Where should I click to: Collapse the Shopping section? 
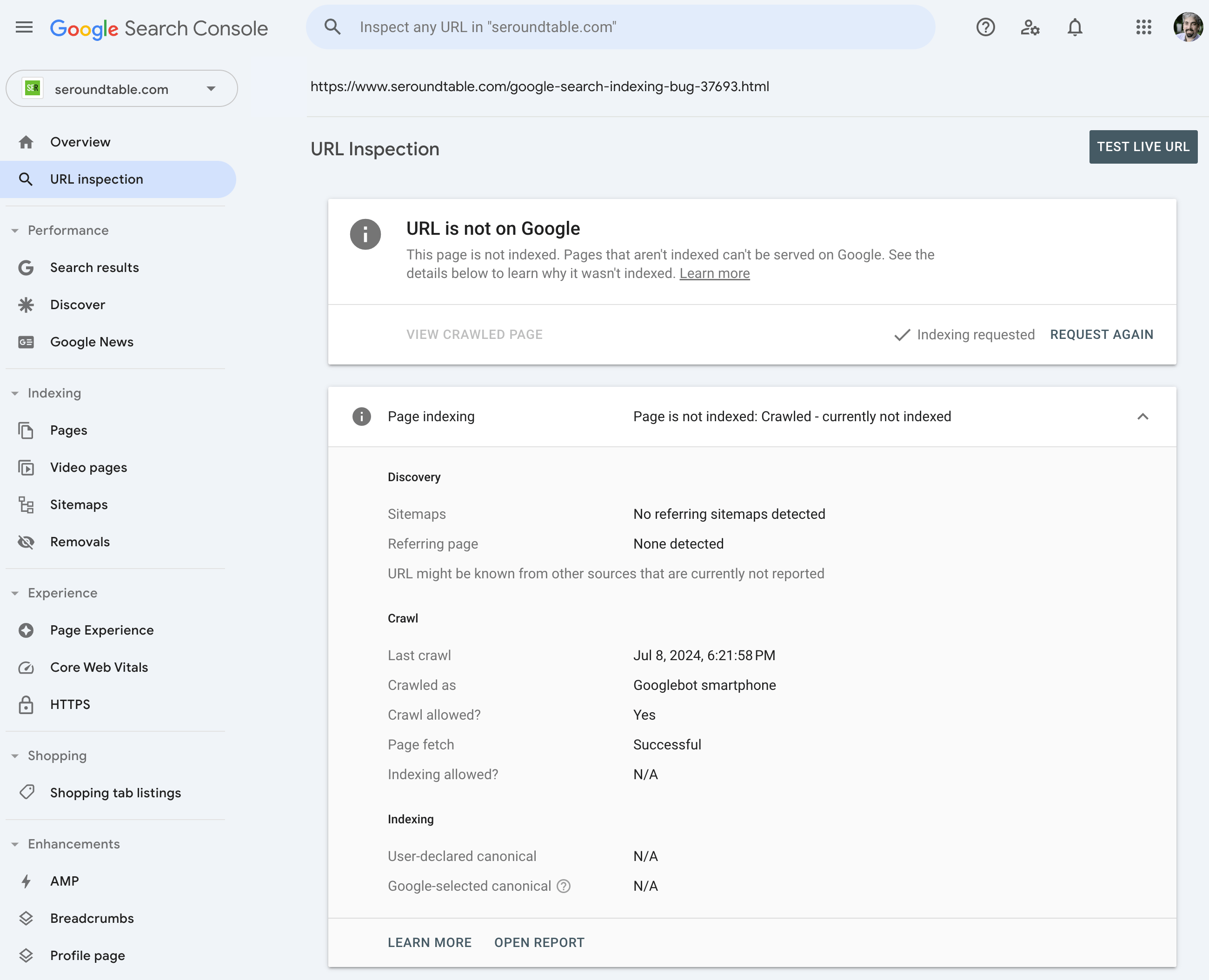point(15,756)
